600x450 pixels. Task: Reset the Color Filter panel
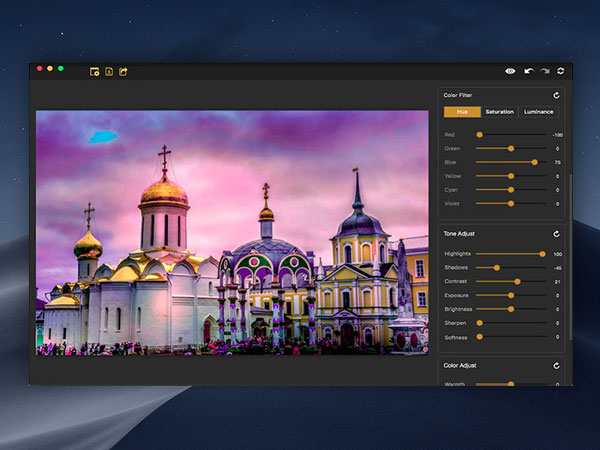coord(556,95)
